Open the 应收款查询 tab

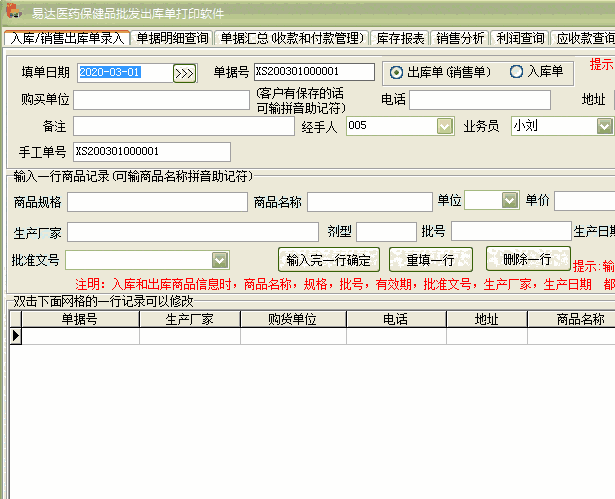click(x=584, y=38)
